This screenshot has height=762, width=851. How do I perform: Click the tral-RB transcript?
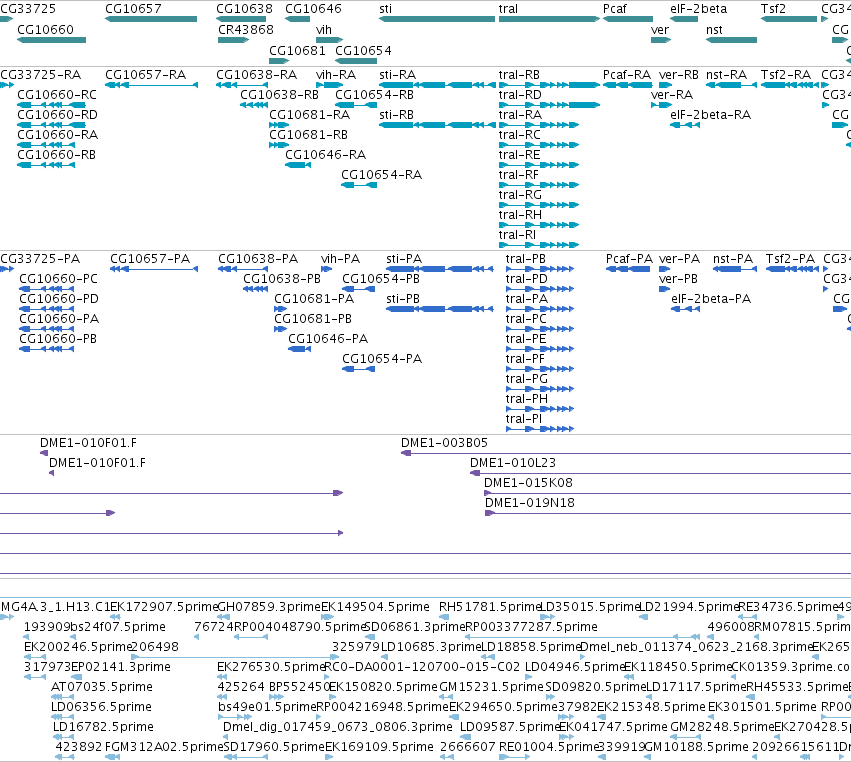click(x=549, y=85)
